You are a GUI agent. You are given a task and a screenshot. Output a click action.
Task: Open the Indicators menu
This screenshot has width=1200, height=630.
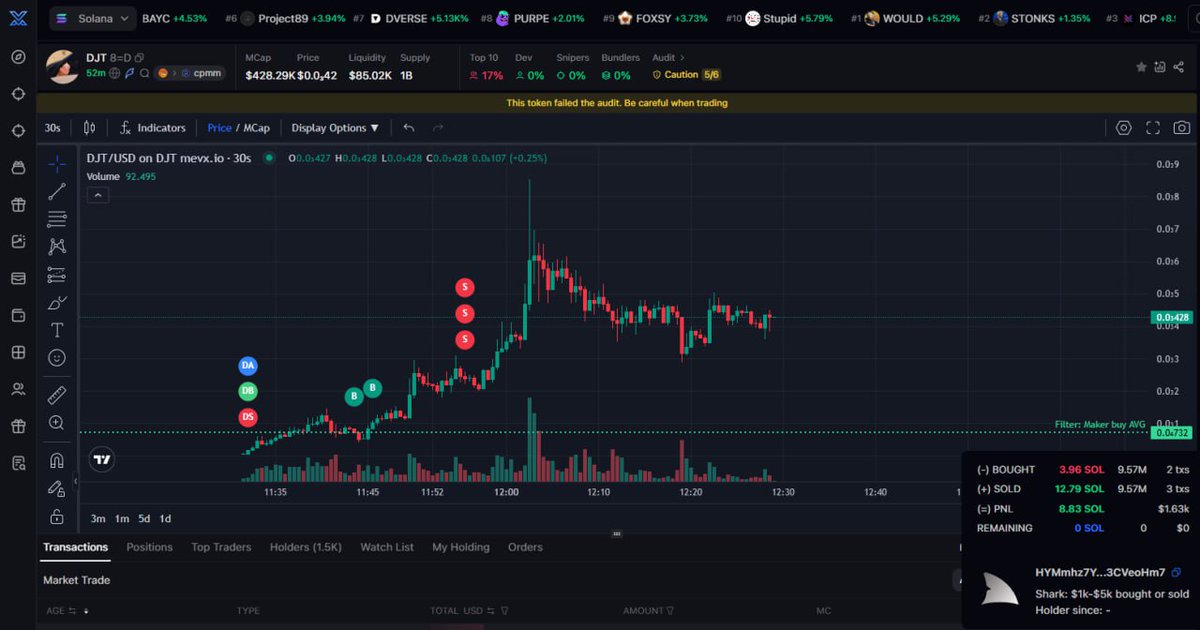point(153,128)
